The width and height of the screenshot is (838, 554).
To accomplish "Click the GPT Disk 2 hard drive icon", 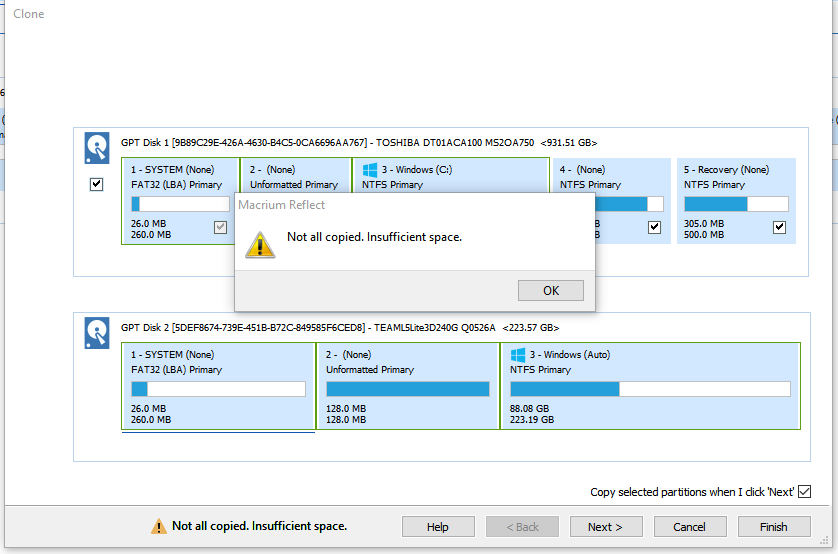I will (97, 333).
